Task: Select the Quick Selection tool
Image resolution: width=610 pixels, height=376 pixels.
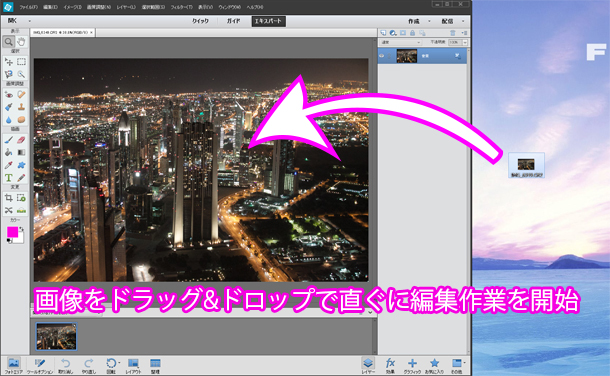Action: point(21,74)
